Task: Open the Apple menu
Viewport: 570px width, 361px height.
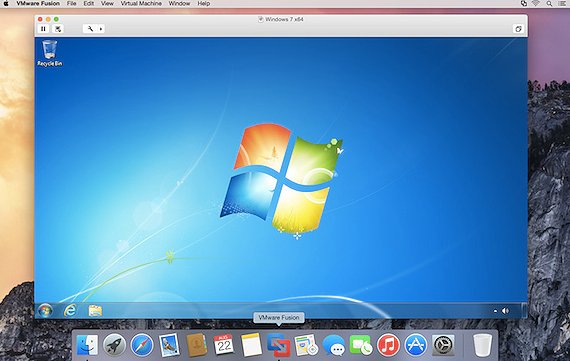Action: click(5, 3)
